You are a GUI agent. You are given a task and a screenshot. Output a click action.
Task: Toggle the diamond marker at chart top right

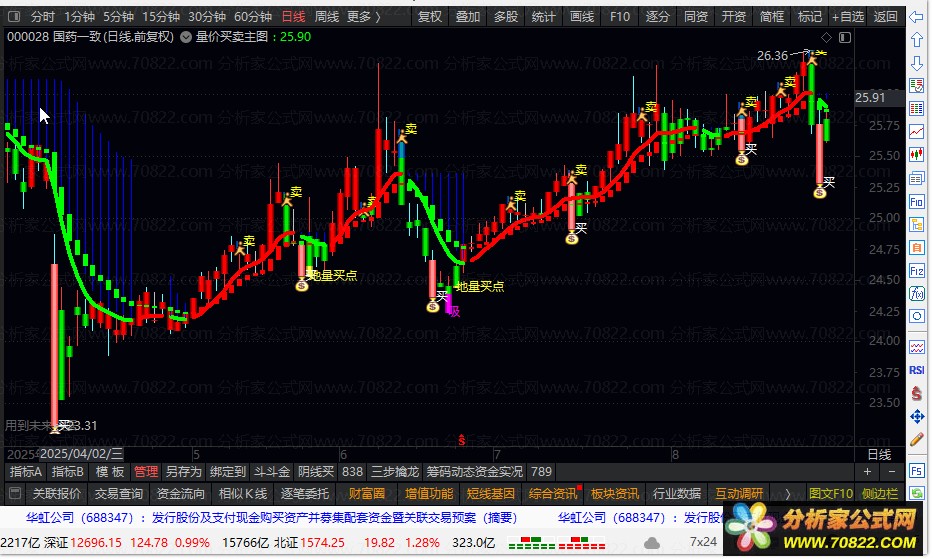pos(826,38)
